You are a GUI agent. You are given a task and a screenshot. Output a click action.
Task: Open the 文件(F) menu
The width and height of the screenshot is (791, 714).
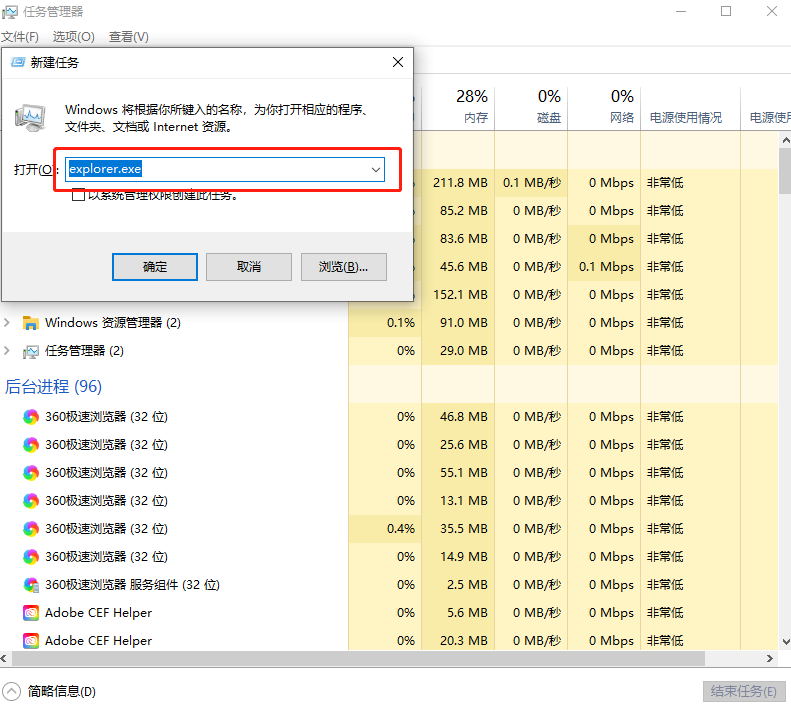(20, 37)
